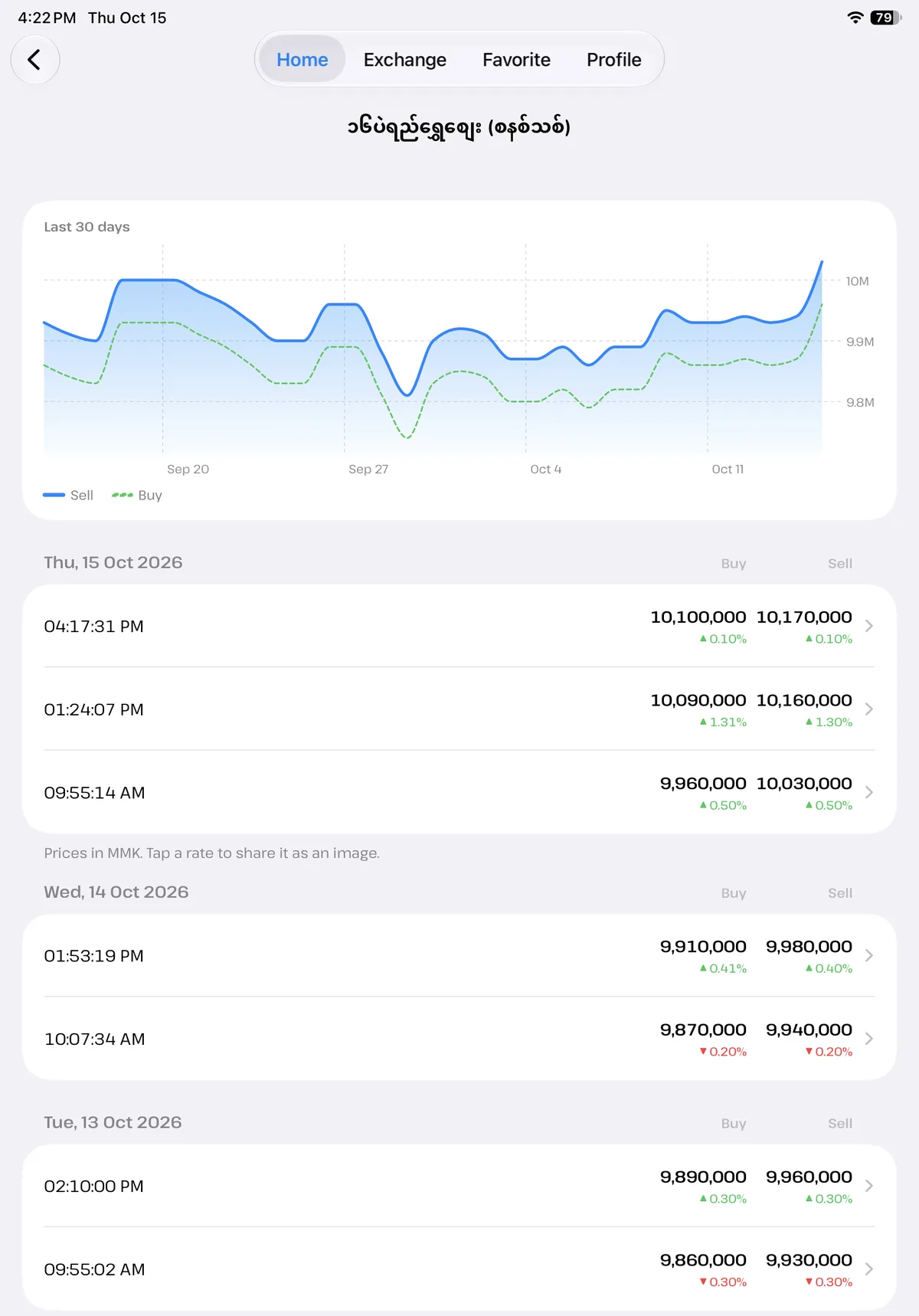Tap the 9,930,000 sell price
The width and height of the screenshot is (919, 1316).
pyautogui.click(x=809, y=1262)
